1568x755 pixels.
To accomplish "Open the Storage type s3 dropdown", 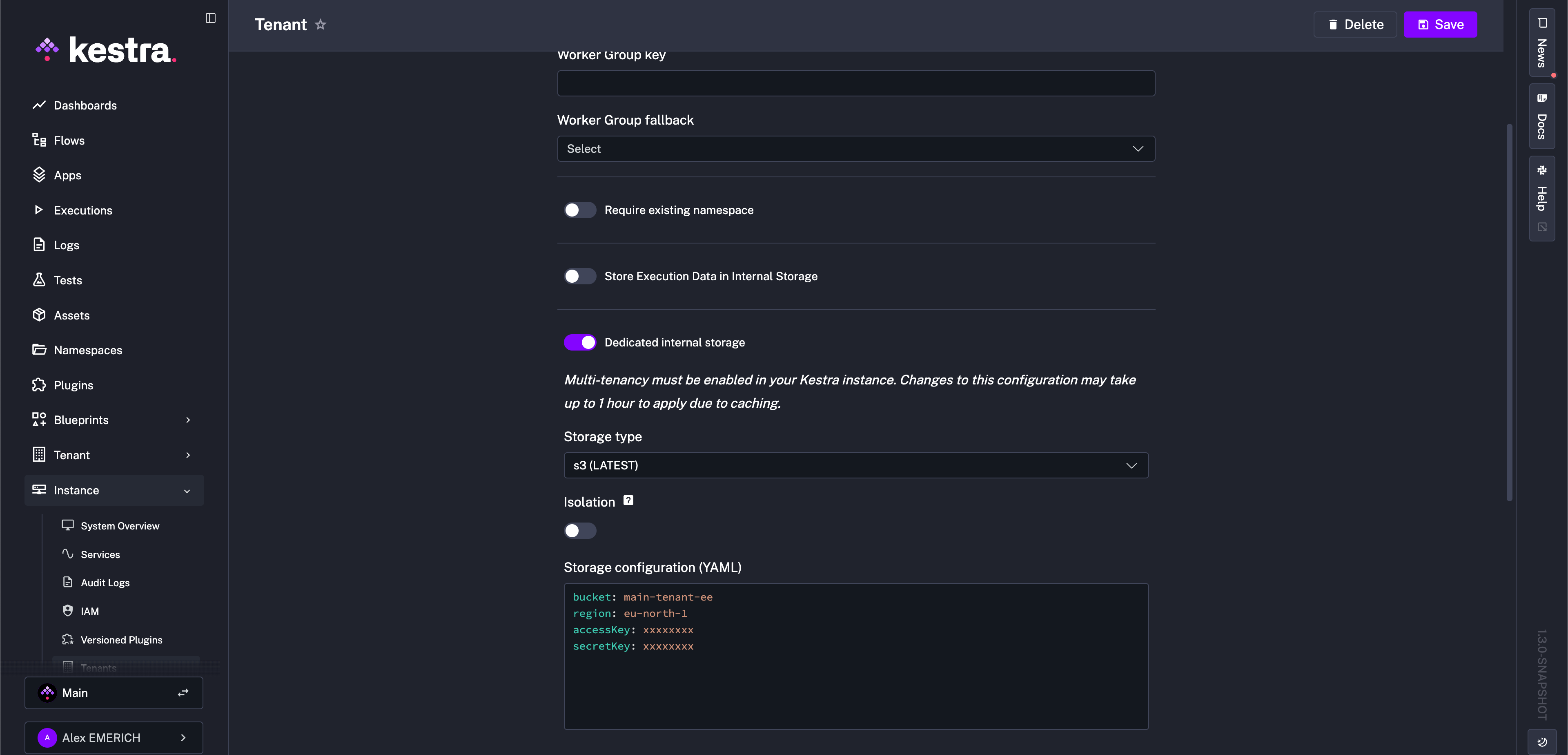I will pos(855,465).
